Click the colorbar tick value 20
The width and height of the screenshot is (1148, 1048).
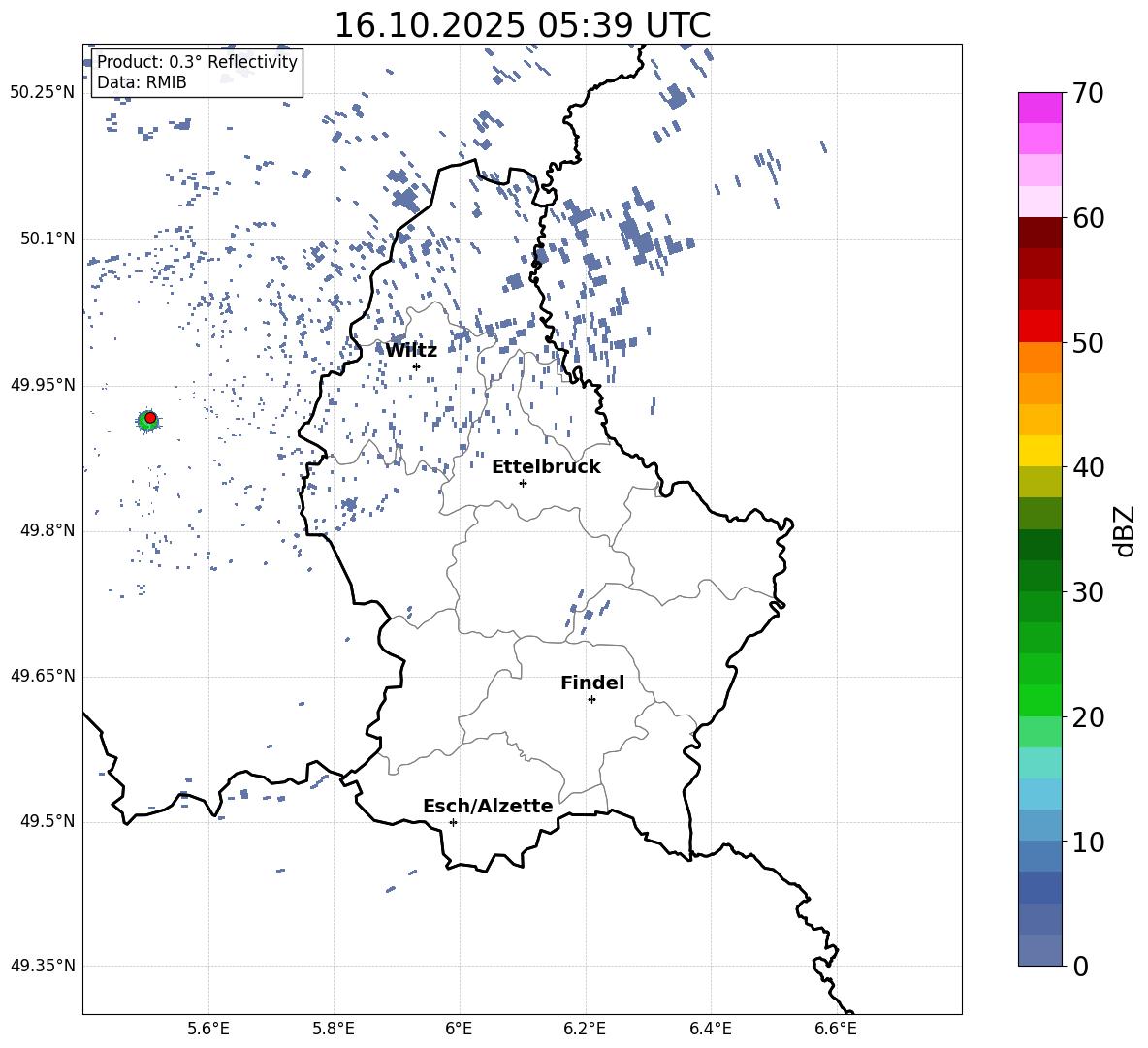1088,717
